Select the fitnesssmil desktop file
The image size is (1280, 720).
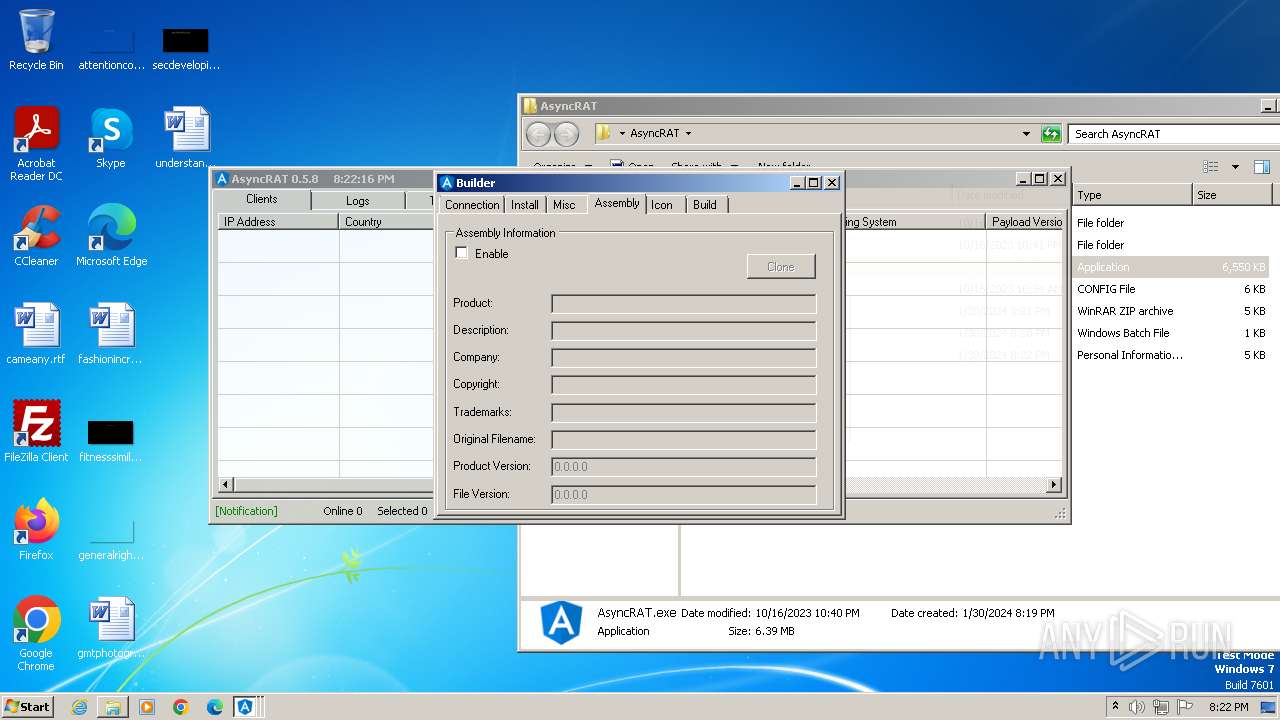click(x=111, y=440)
